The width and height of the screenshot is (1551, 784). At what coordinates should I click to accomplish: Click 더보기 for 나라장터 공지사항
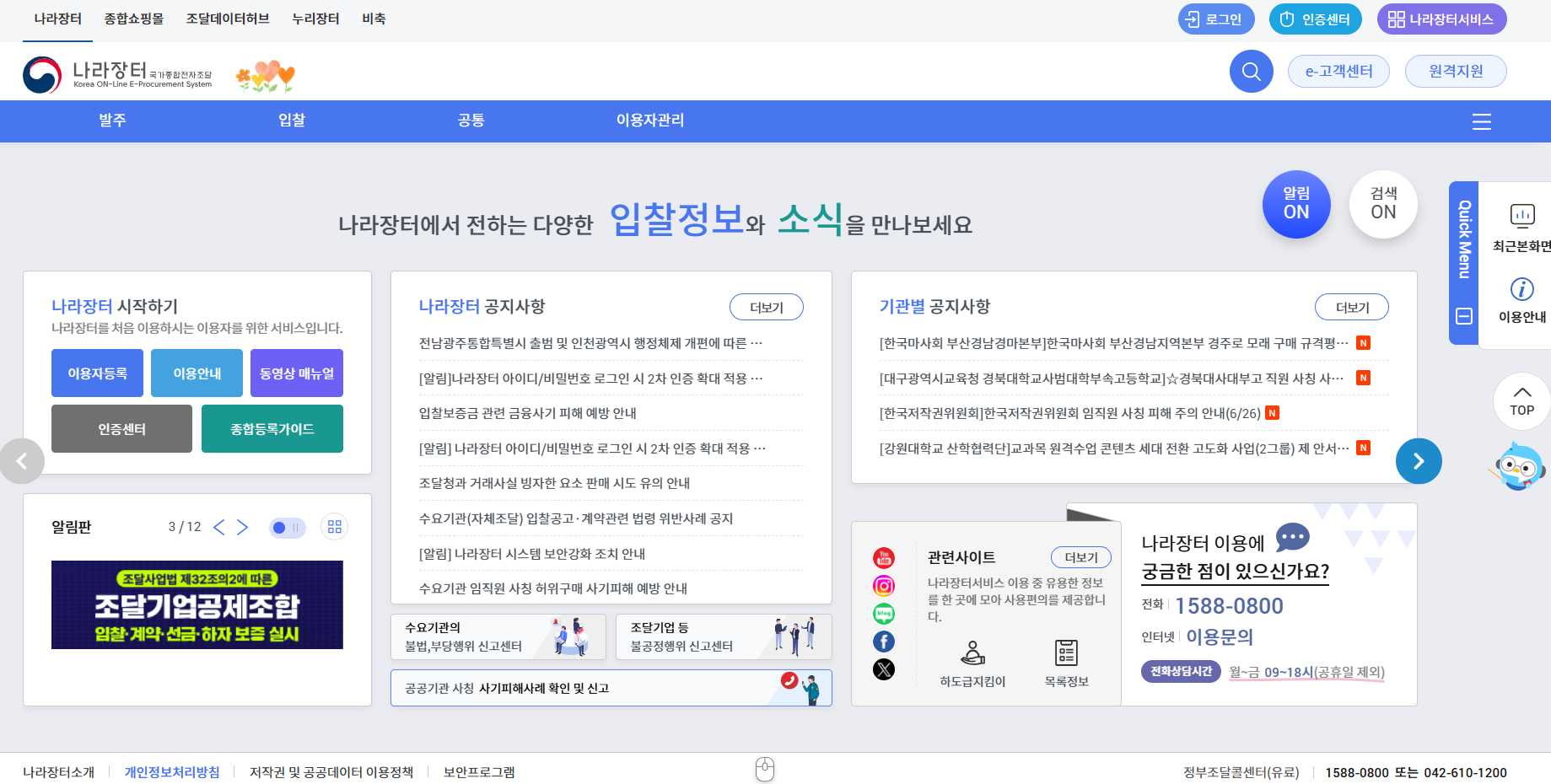coord(766,308)
